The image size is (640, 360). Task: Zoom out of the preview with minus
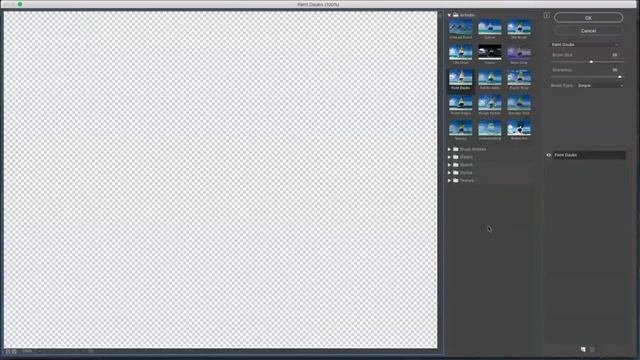click(8, 351)
